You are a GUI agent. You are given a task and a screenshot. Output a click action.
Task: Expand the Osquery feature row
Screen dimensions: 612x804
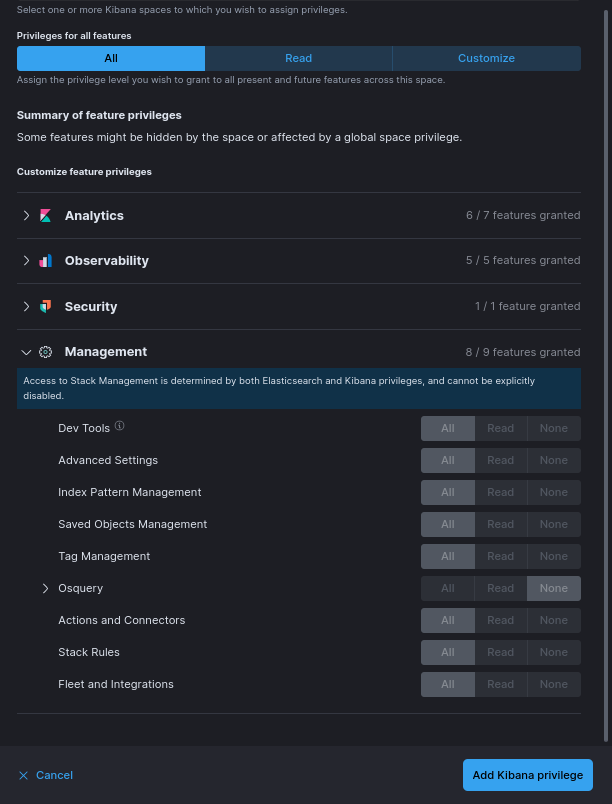pyautogui.click(x=45, y=588)
